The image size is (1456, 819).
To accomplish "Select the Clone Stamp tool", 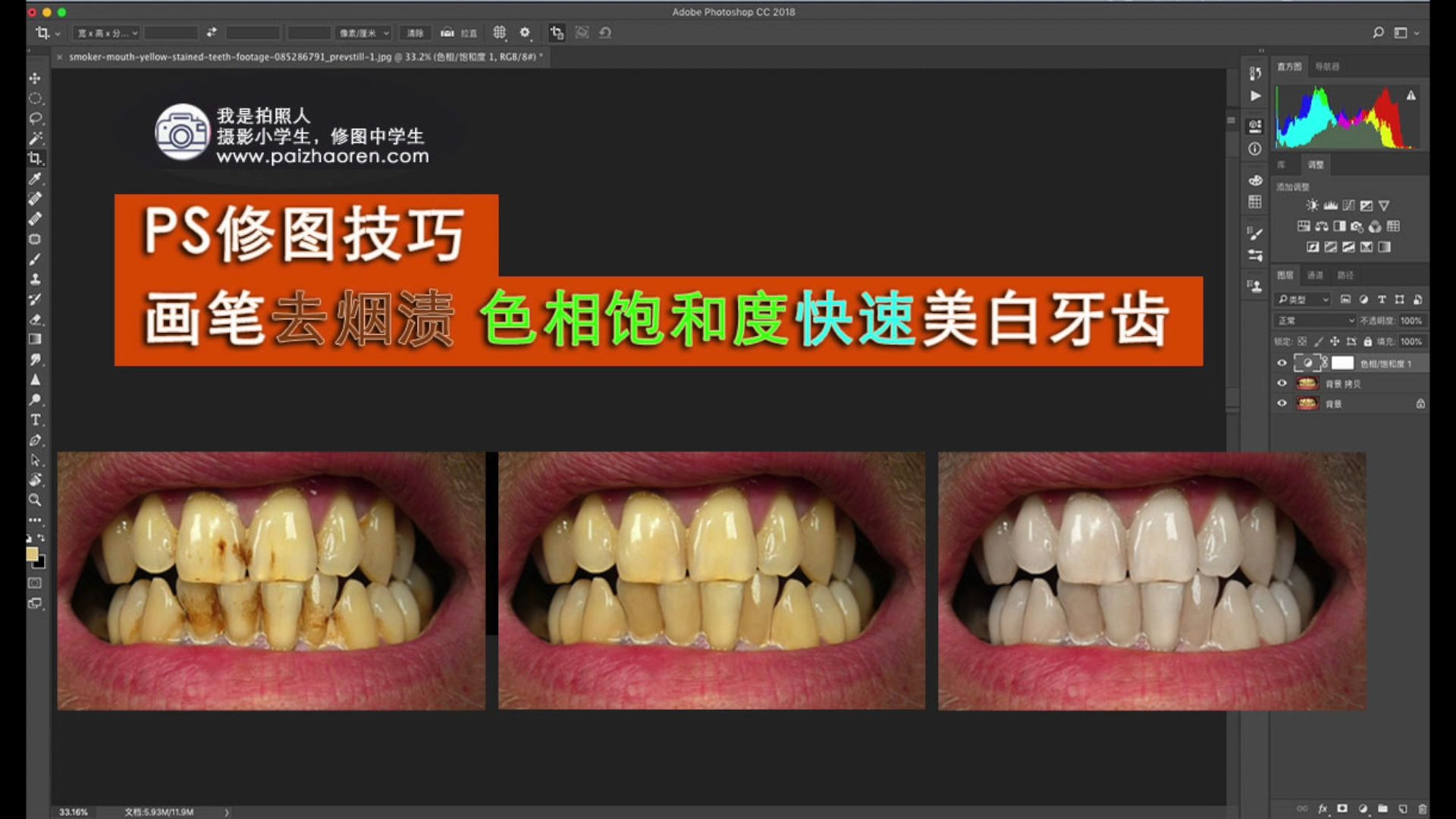I will pyautogui.click(x=34, y=278).
